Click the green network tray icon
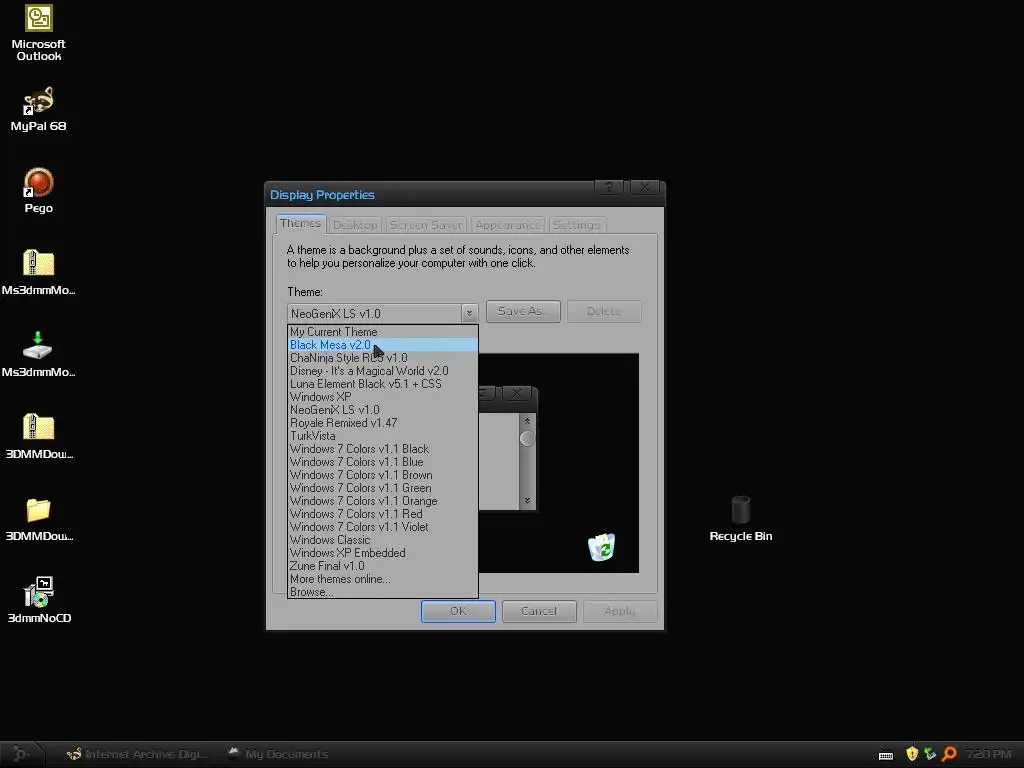1024x768 pixels. (x=930, y=754)
